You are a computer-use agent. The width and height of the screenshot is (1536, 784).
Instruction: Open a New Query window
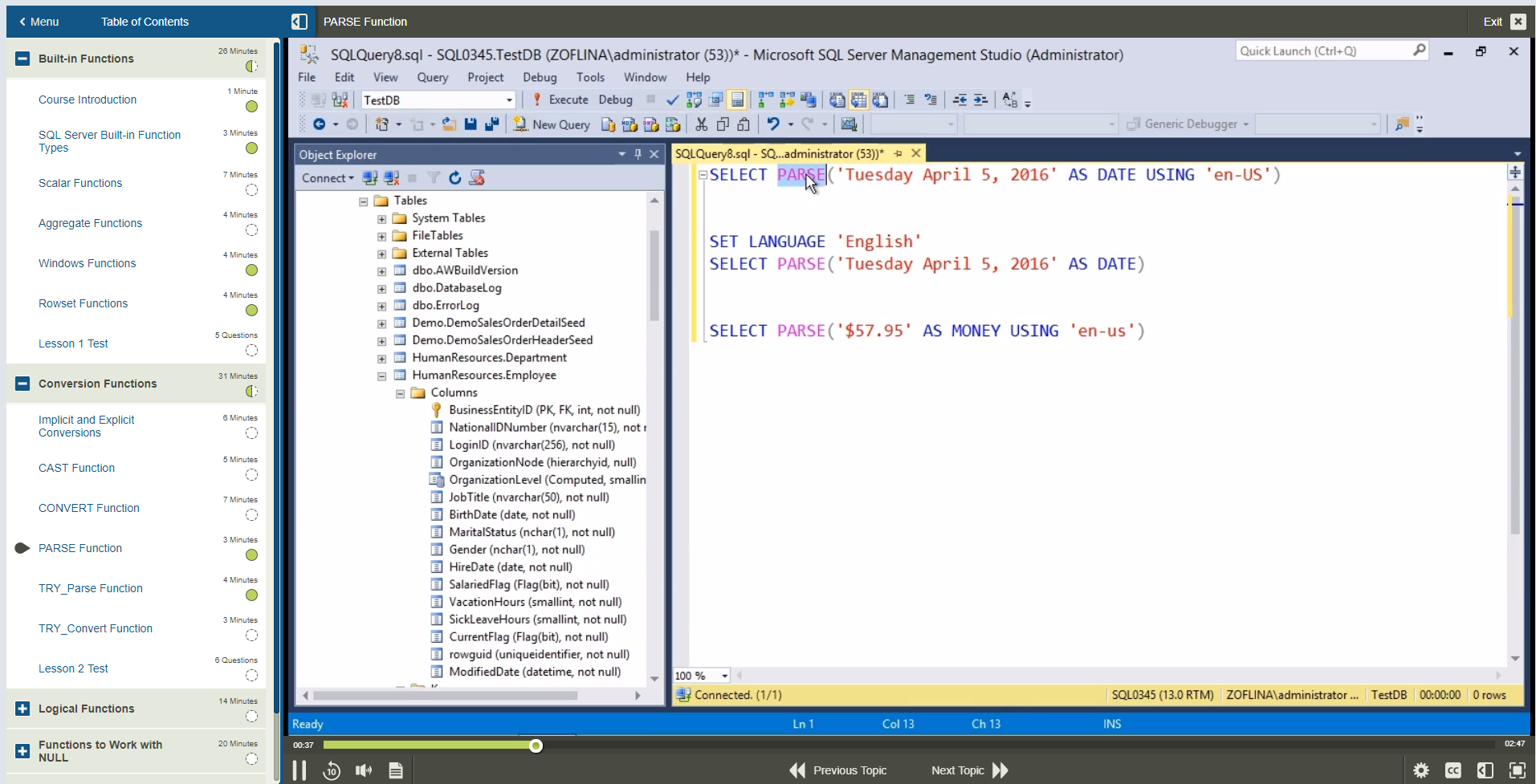552,124
